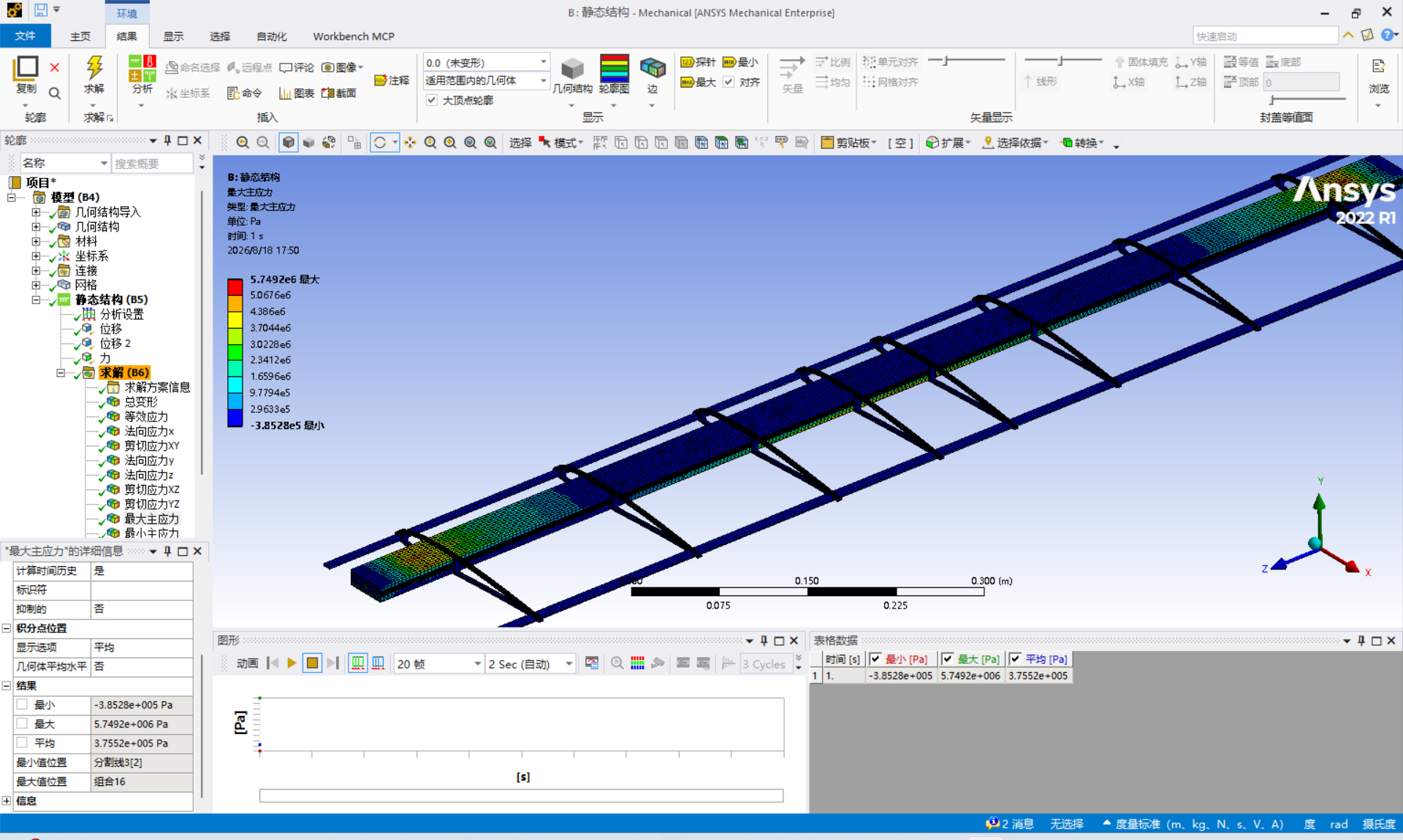Click the 快速启动 search field
Viewport: 1403px width, 840px height.
click(1265, 36)
